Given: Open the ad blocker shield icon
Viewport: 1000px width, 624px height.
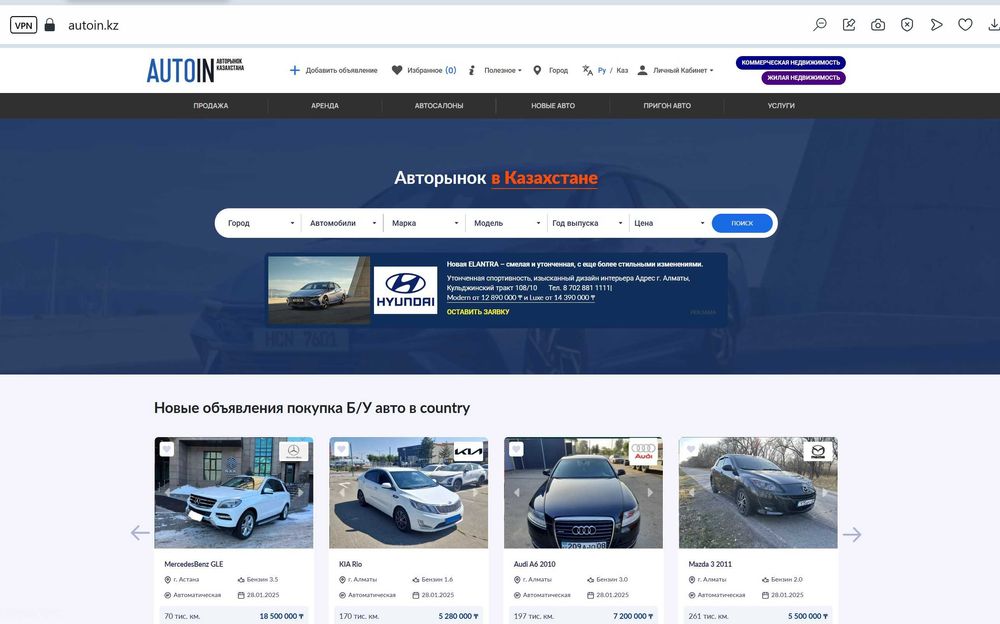Looking at the screenshot, I should (907, 25).
